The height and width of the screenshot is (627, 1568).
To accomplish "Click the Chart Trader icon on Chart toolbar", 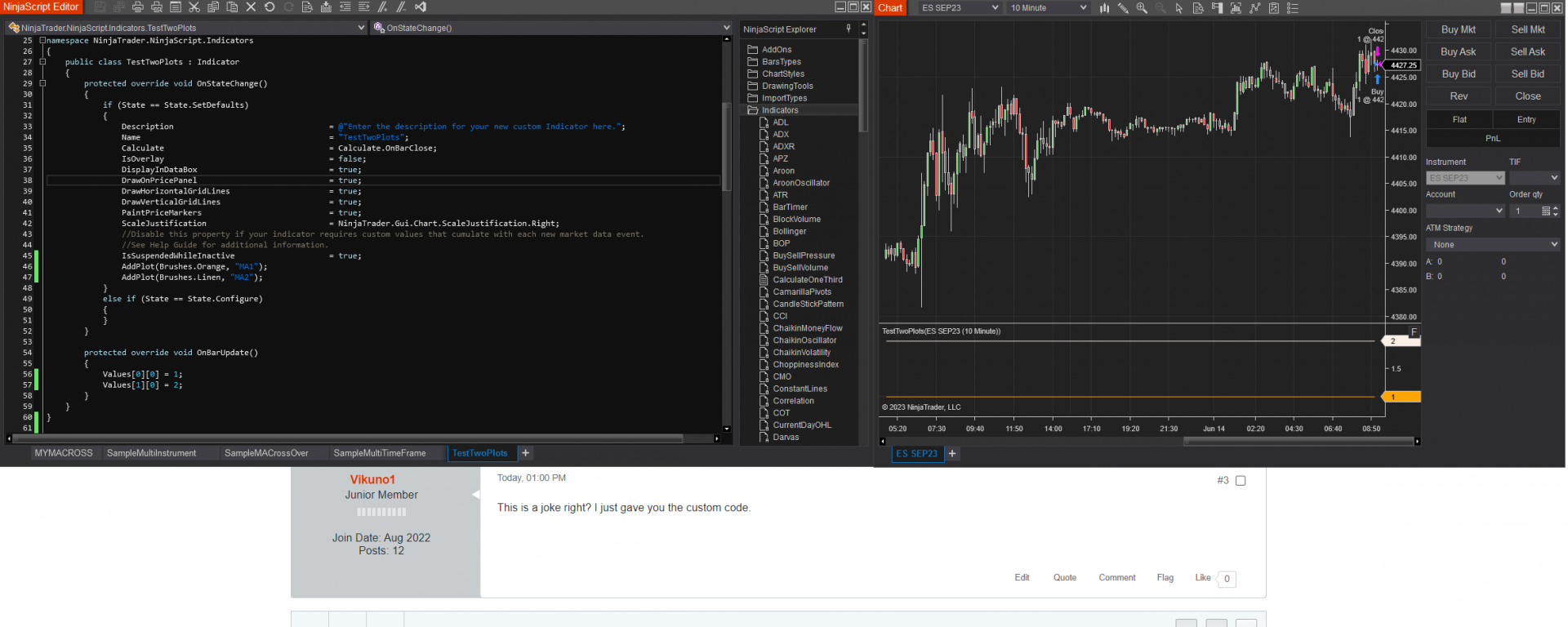I will [1217, 8].
